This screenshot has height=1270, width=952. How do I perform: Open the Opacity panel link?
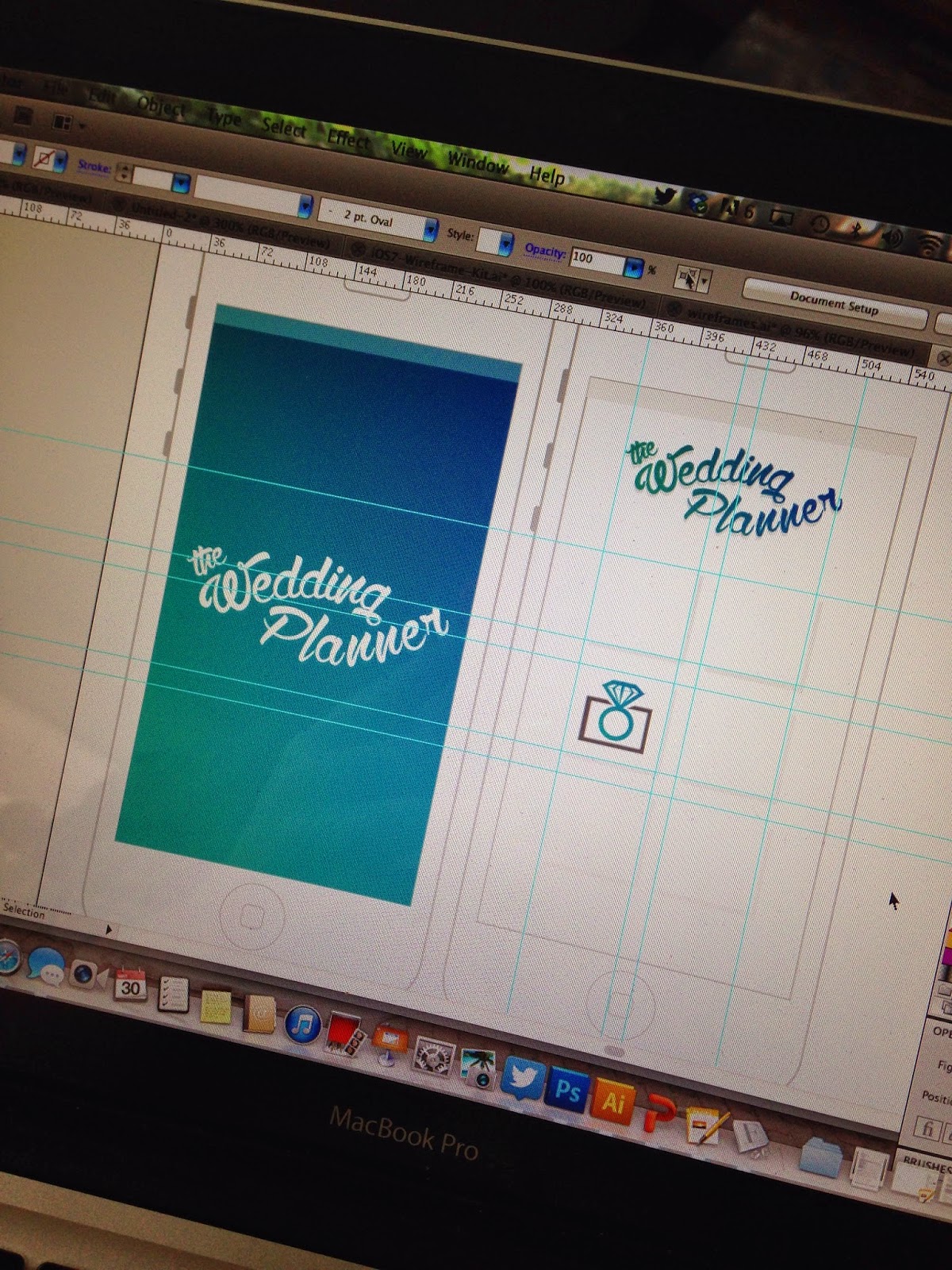tap(545, 250)
